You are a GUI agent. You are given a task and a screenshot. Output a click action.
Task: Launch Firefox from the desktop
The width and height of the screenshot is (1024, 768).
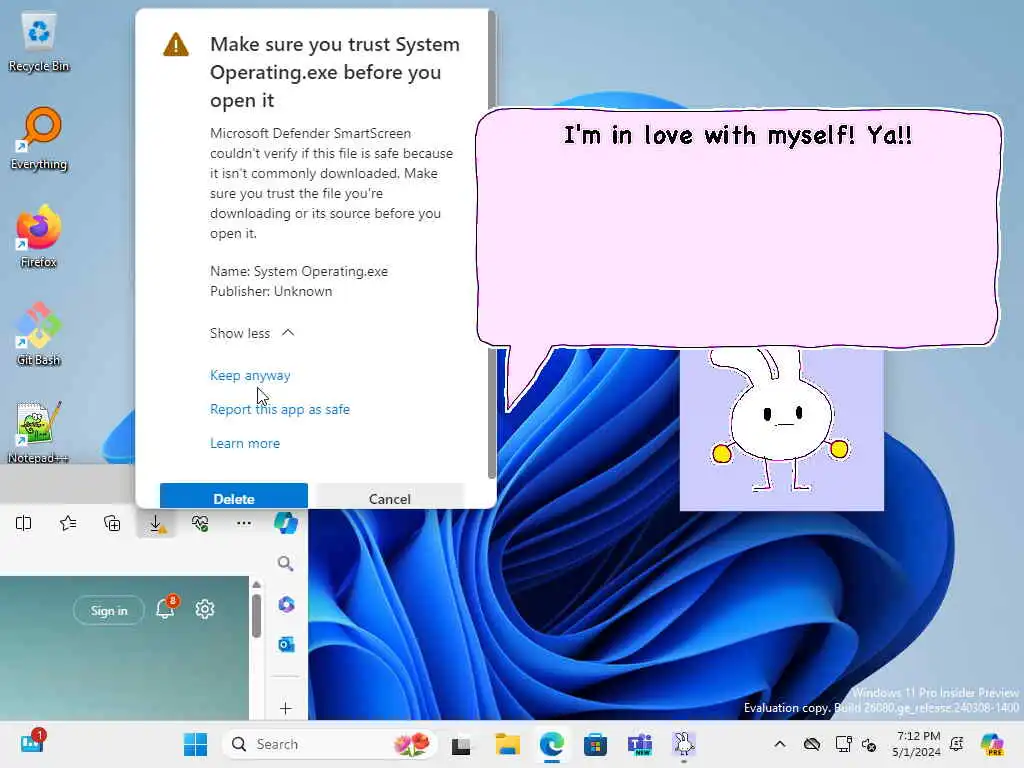pos(39,236)
